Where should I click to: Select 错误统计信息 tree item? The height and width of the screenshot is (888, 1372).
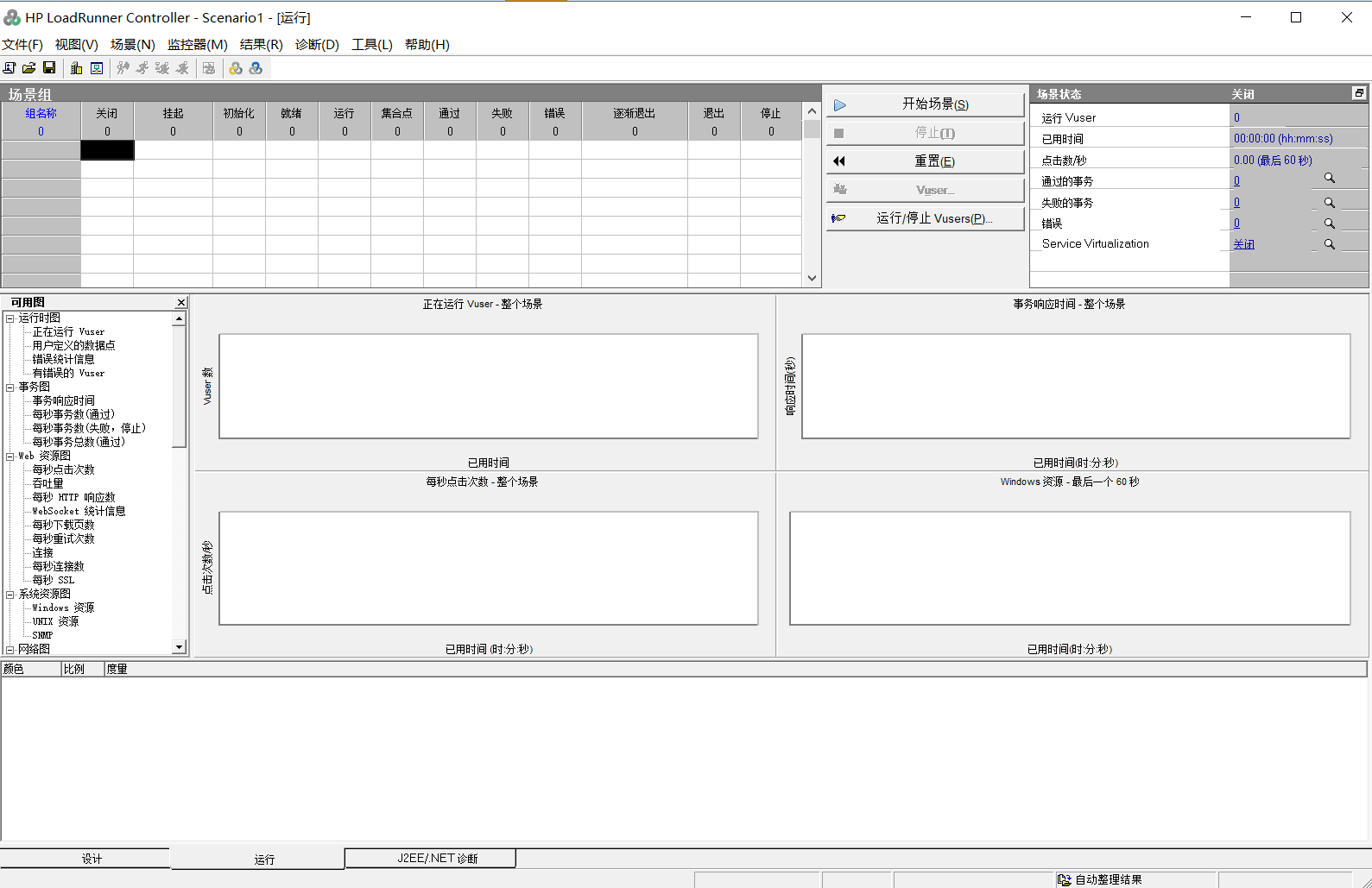click(x=63, y=360)
